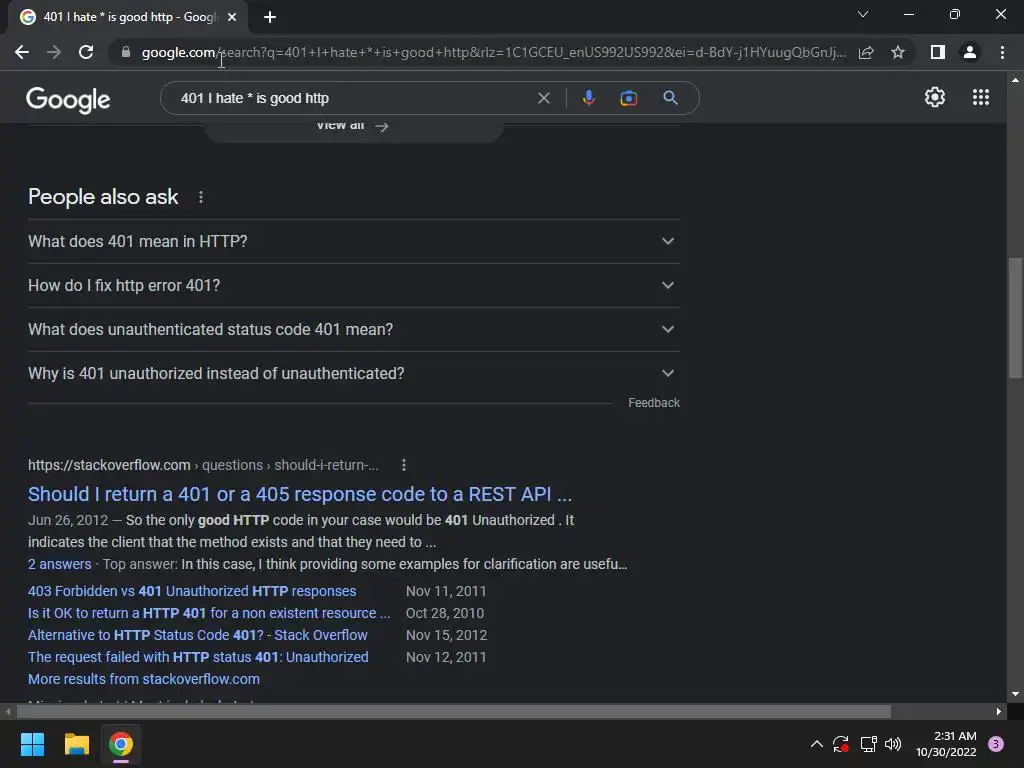Open "Alternative to HTTP Status Code 401?" link

197,635
